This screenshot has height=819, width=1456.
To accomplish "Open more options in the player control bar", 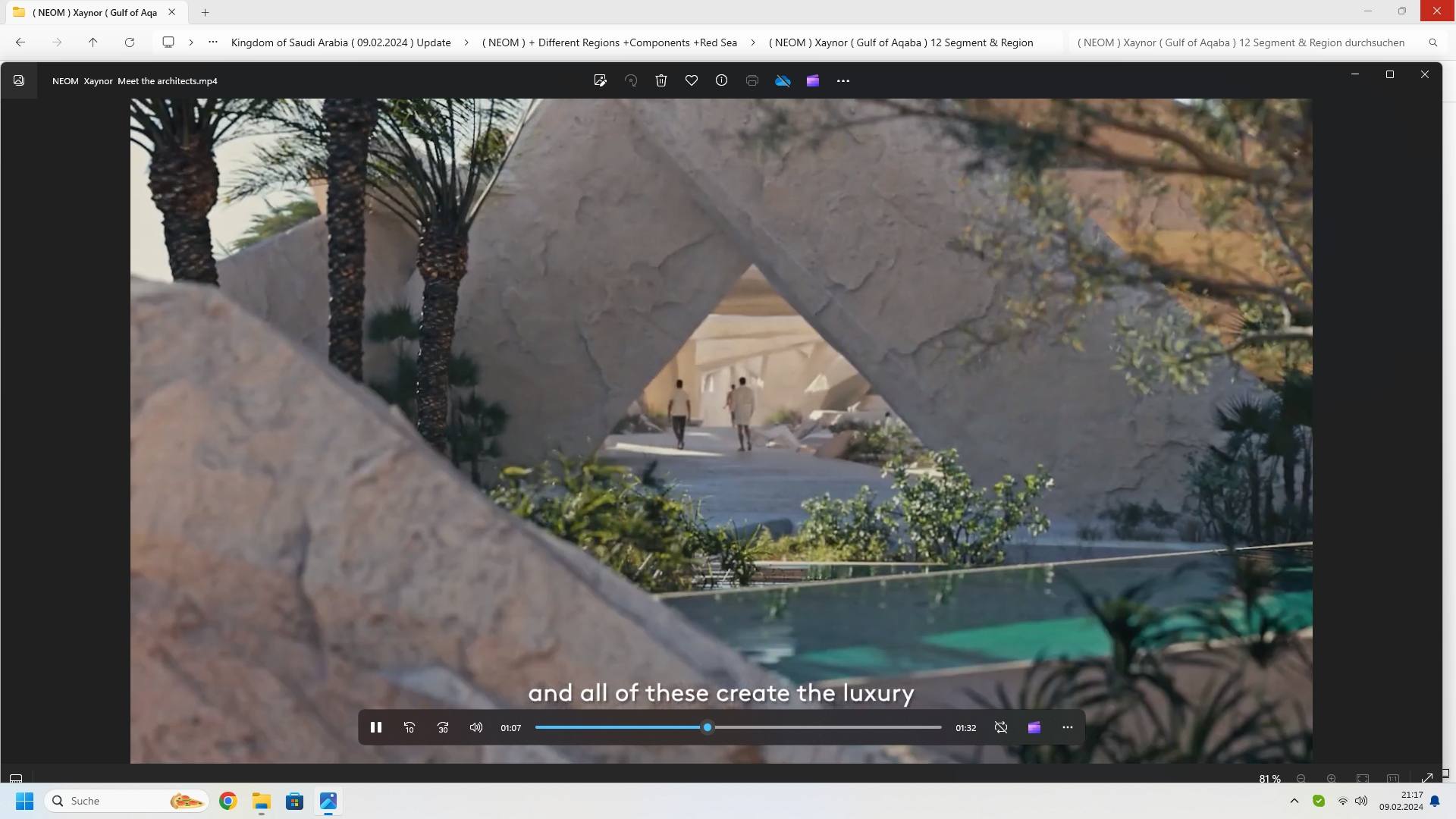I will pos(1068,727).
